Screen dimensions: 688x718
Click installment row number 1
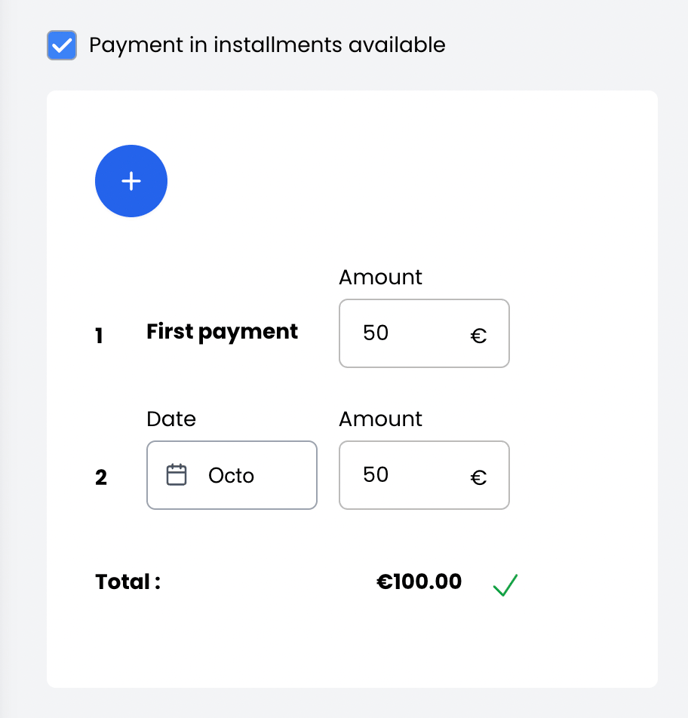coord(100,336)
